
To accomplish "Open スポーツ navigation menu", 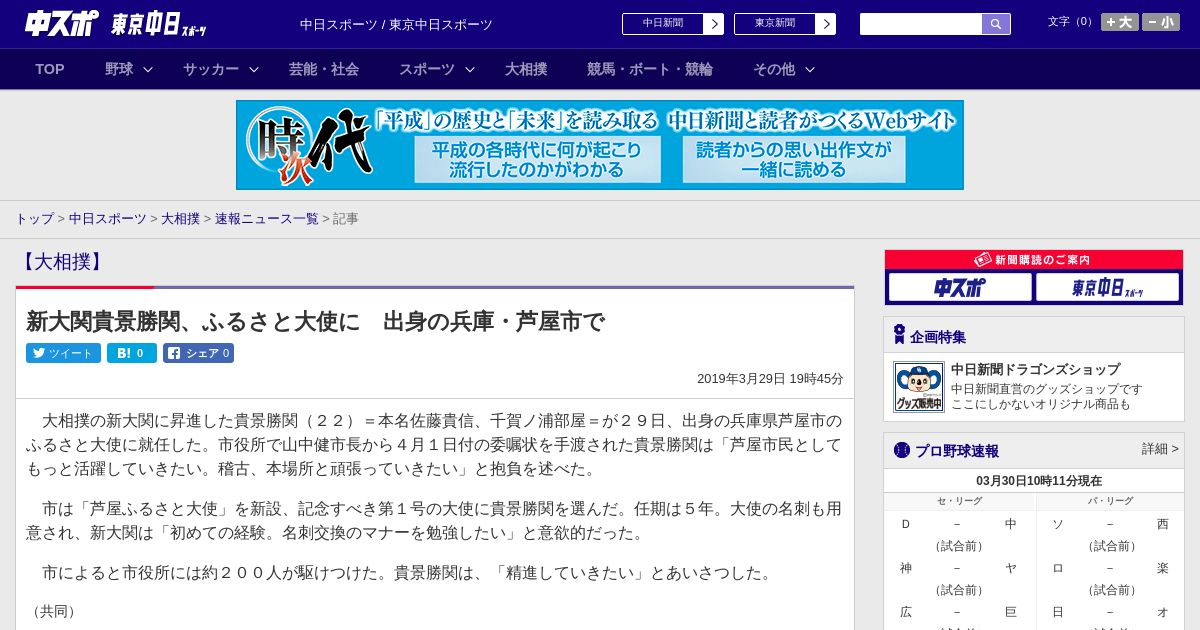I will (427, 69).
